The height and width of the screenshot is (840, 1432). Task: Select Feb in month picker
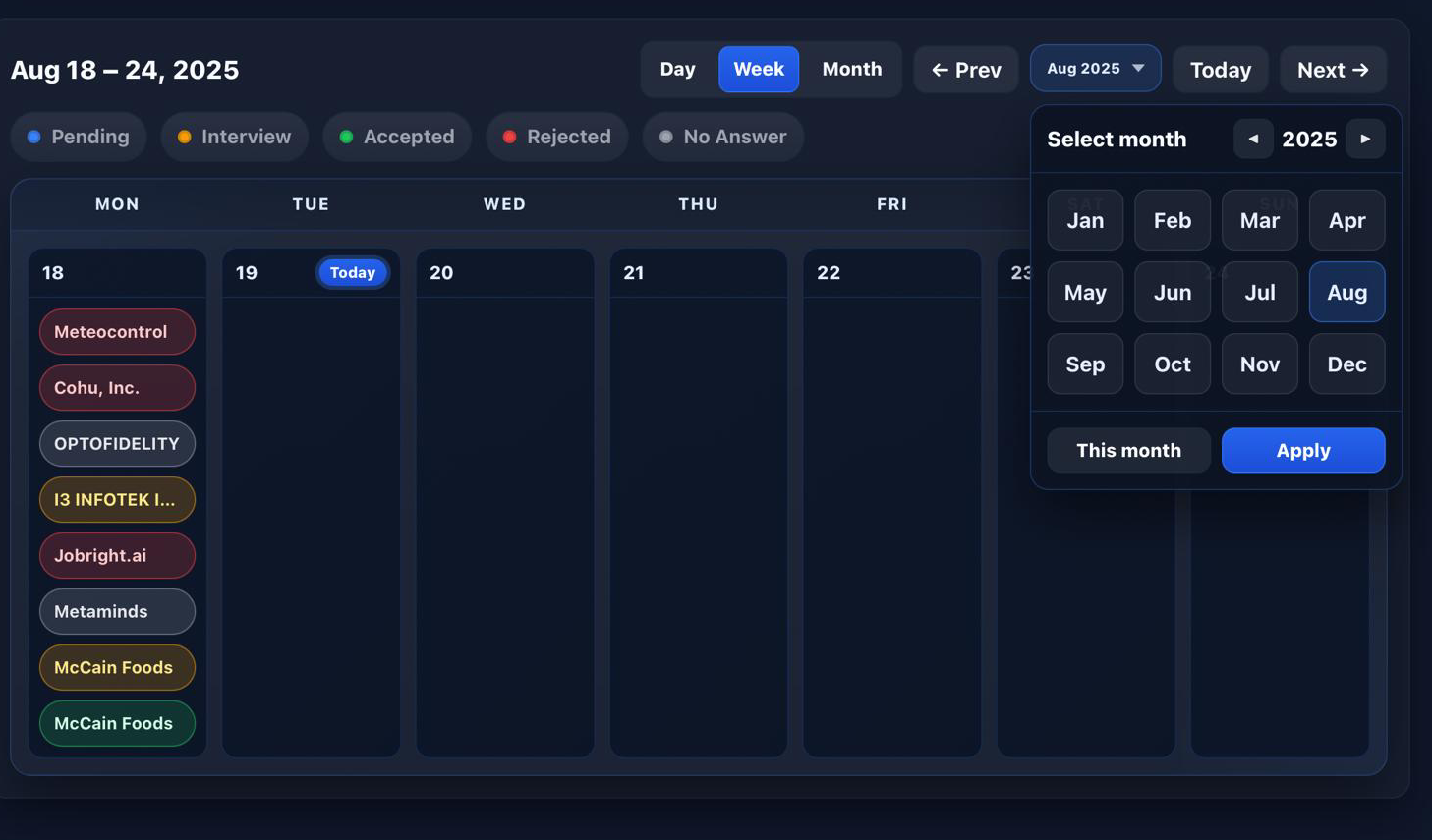(1173, 220)
